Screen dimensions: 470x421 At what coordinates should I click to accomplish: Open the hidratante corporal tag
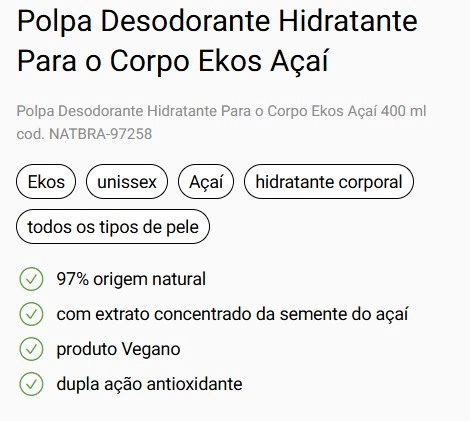(329, 182)
